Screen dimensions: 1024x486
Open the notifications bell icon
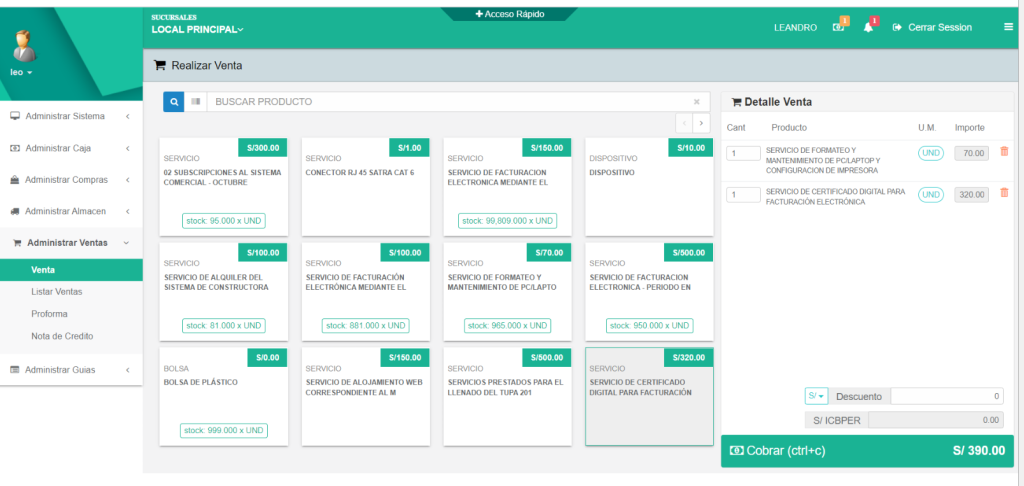tap(868, 27)
